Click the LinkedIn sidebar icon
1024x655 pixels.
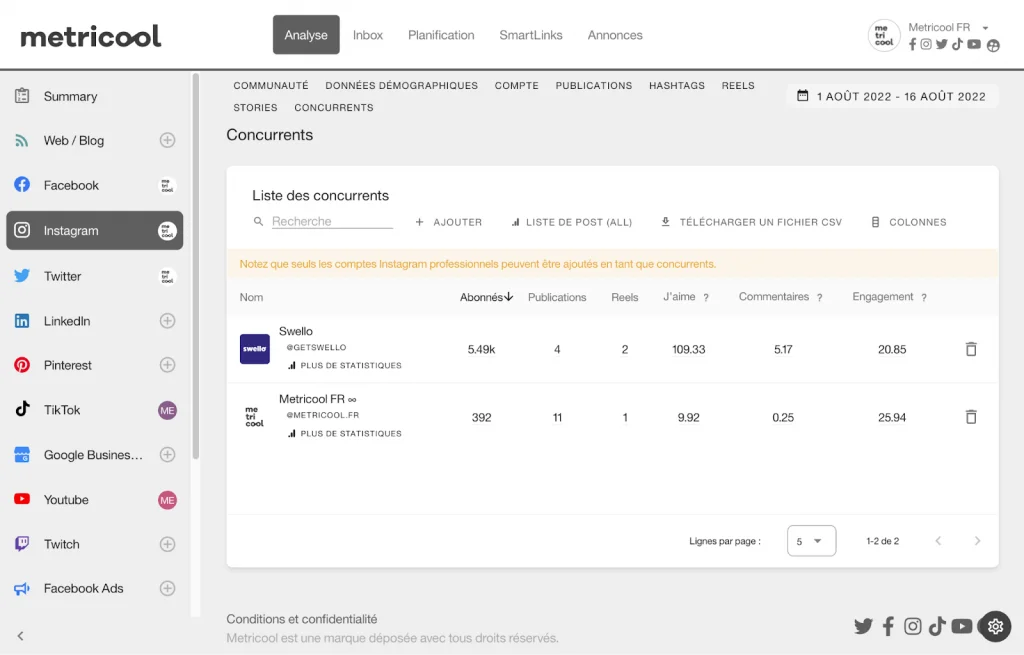22,321
